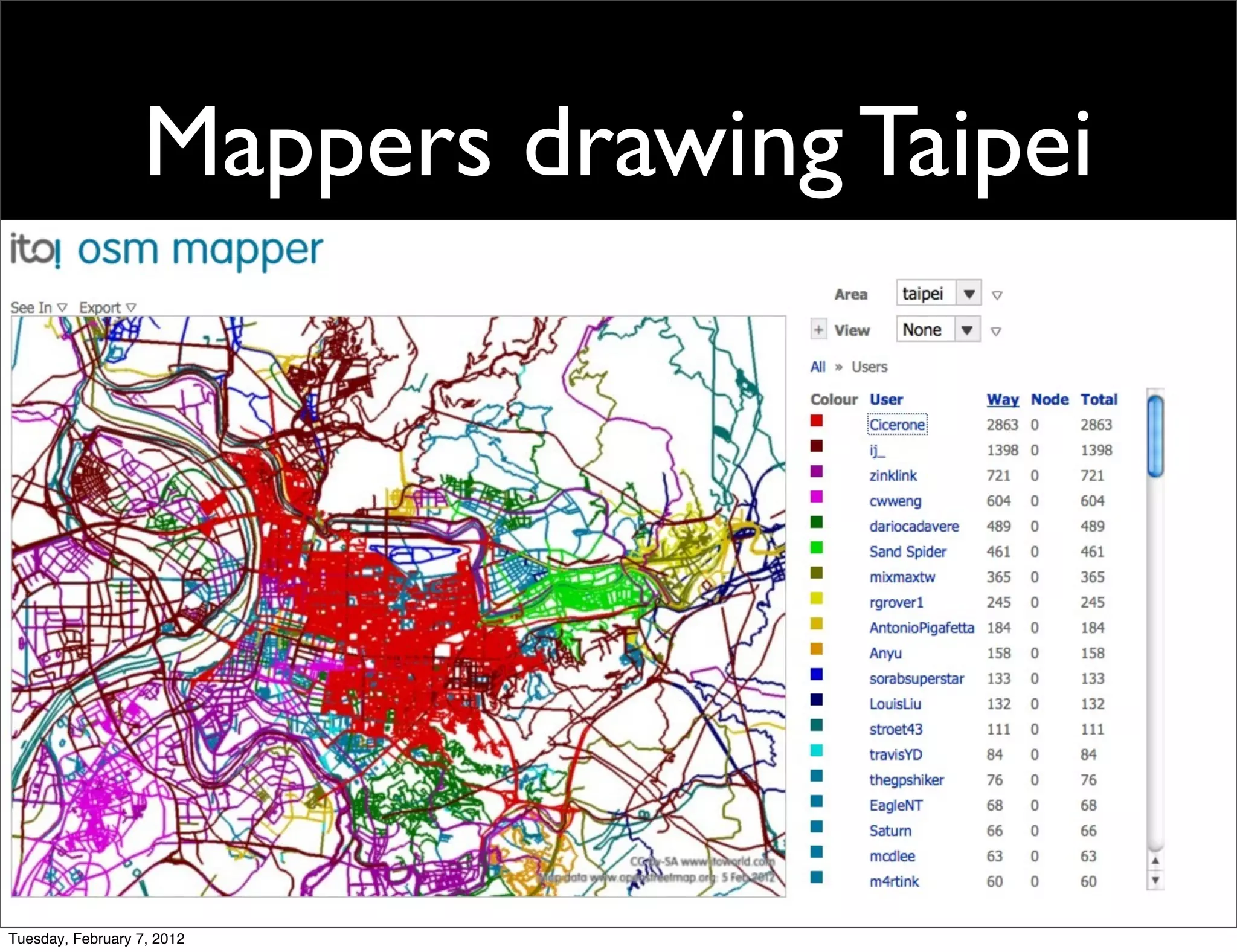Click the plus icon beside View
The height and width of the screenshot is (952, 1237).
pyautogui.click(x=818, y=330)
